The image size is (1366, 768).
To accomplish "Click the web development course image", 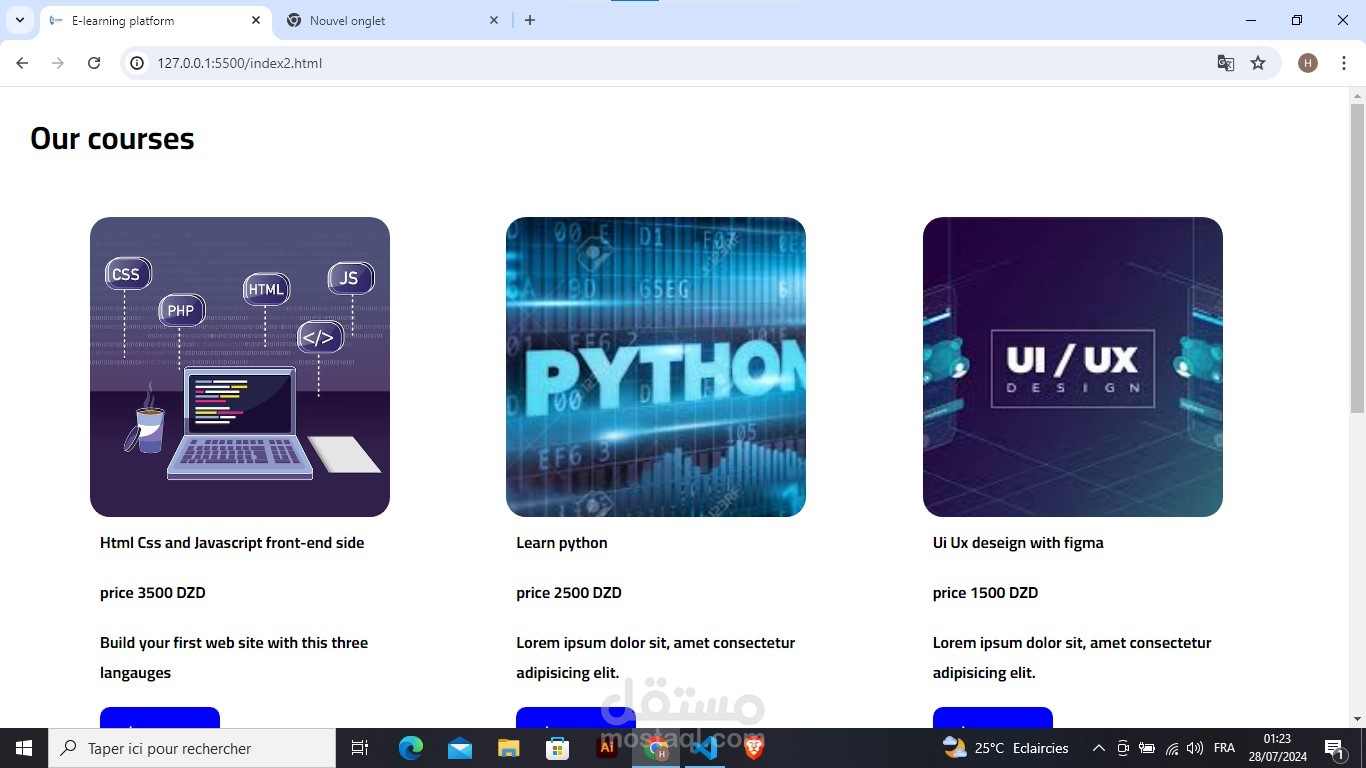I will [240, 367].
